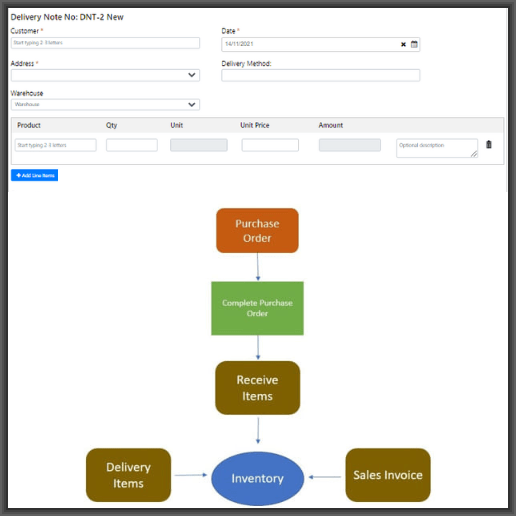Click the Delivery Method label
Viewport: 516px width, 516px height.
click(x=246, y=64)
